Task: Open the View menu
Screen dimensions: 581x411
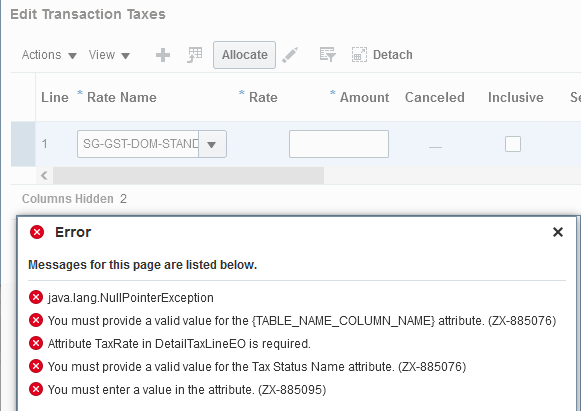Action: 109,55
